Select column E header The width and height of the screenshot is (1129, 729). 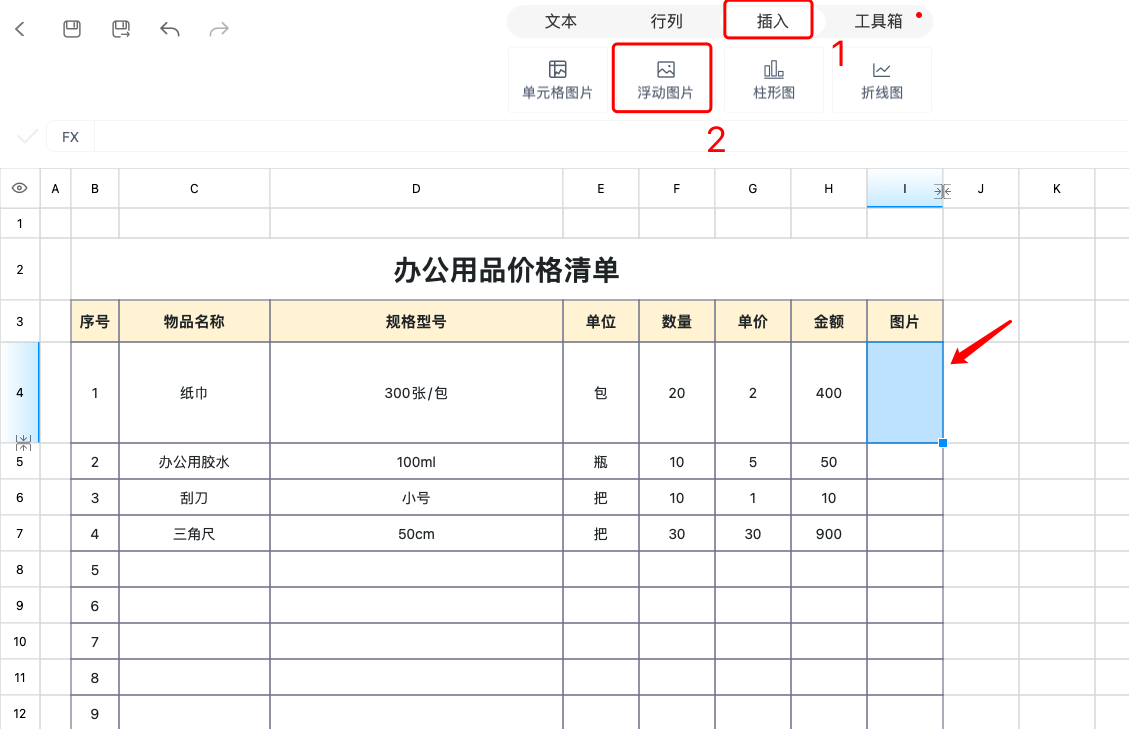(601, 189)
